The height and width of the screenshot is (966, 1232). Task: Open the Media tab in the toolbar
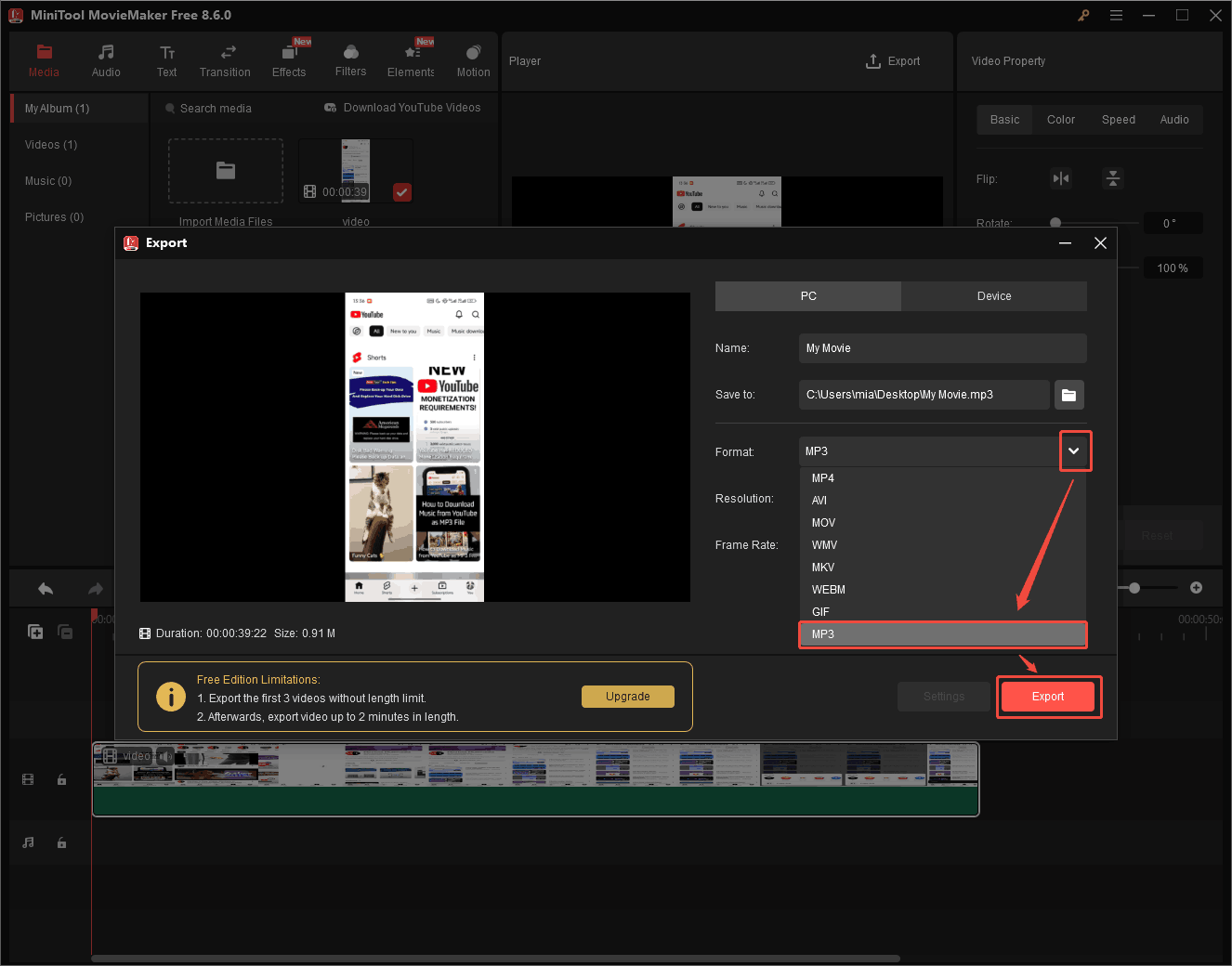pyautogui.click(x=44, y=61)
